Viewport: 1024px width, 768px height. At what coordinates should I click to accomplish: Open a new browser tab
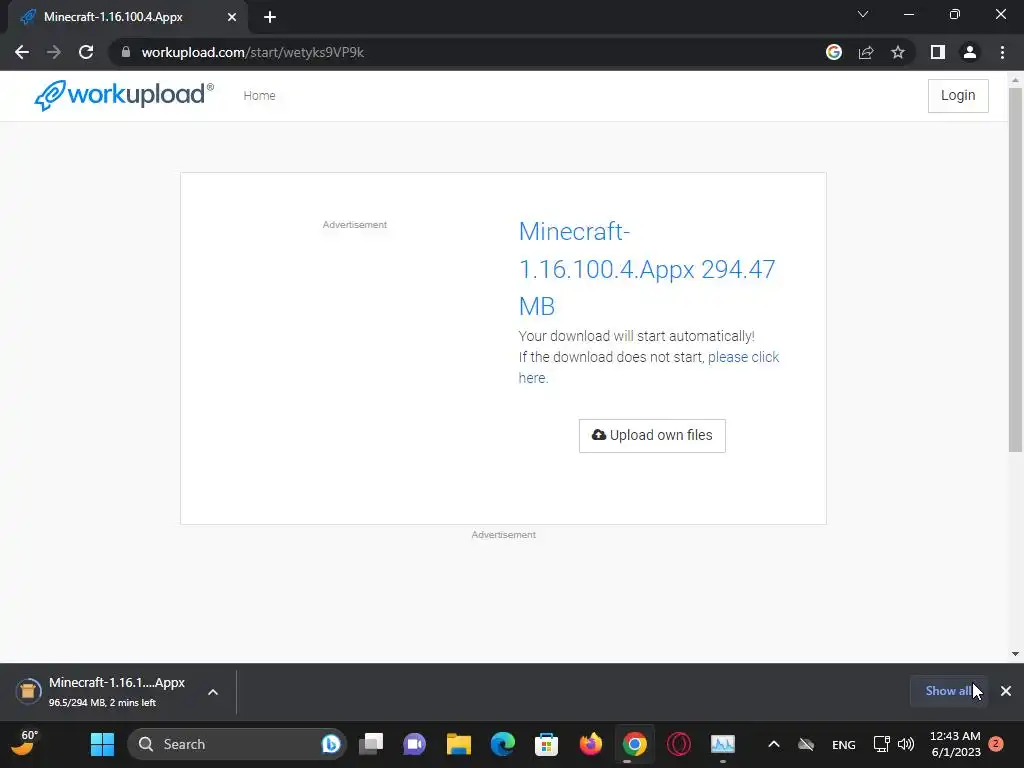click(270, 17)
